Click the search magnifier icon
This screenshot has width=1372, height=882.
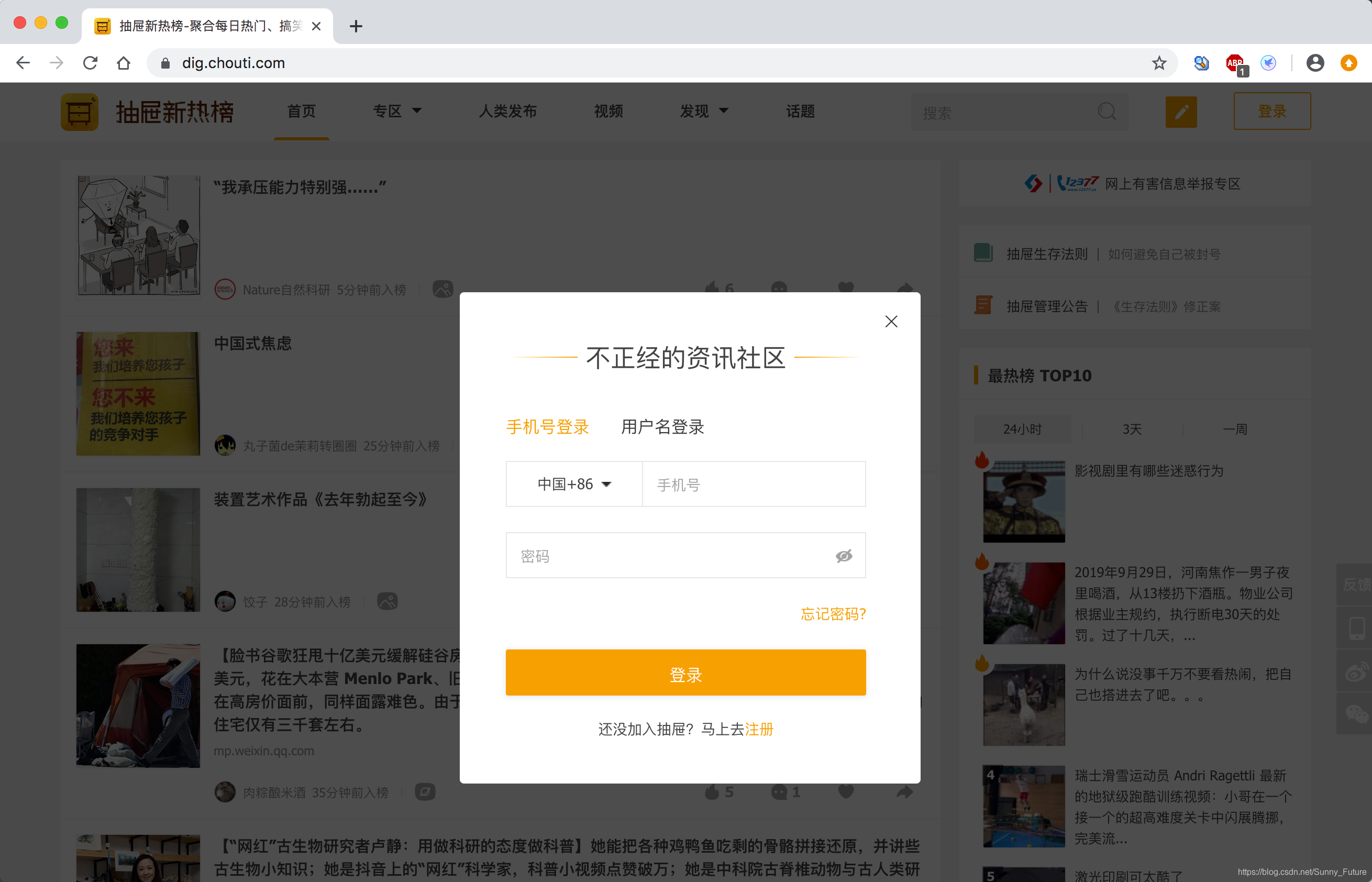[1107, 112]
